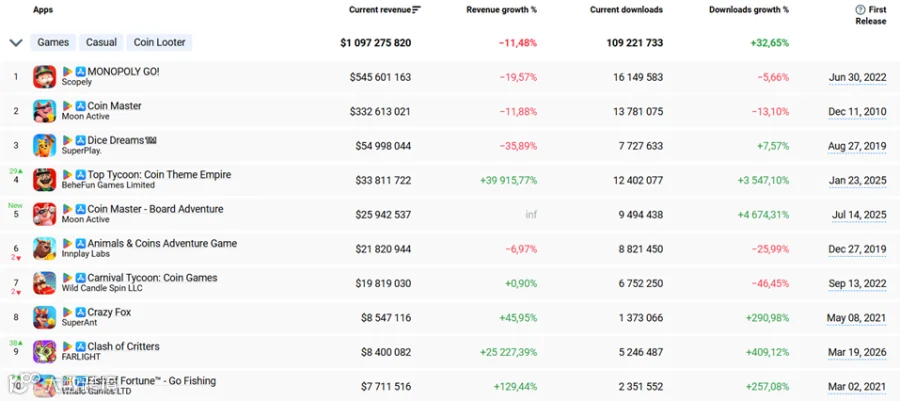
Task: Click the FARLIGHT publisher name
Action: (81, 357)
